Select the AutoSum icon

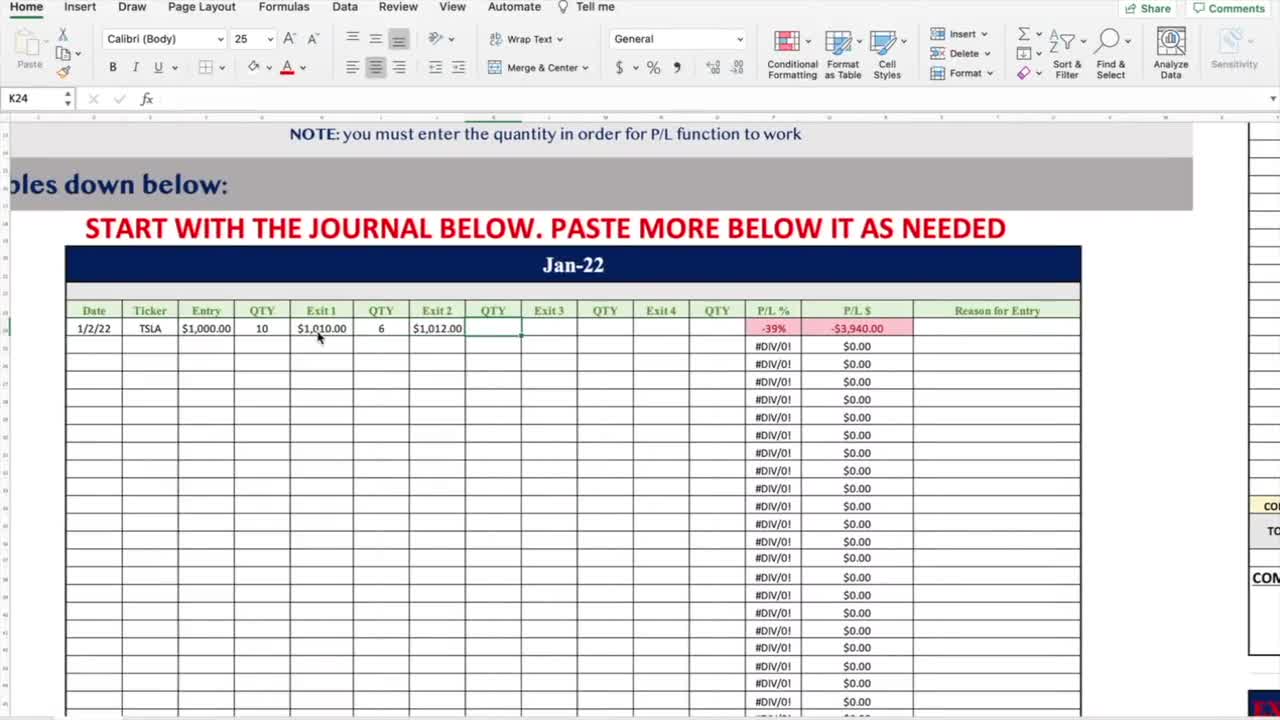point(1024,33)
